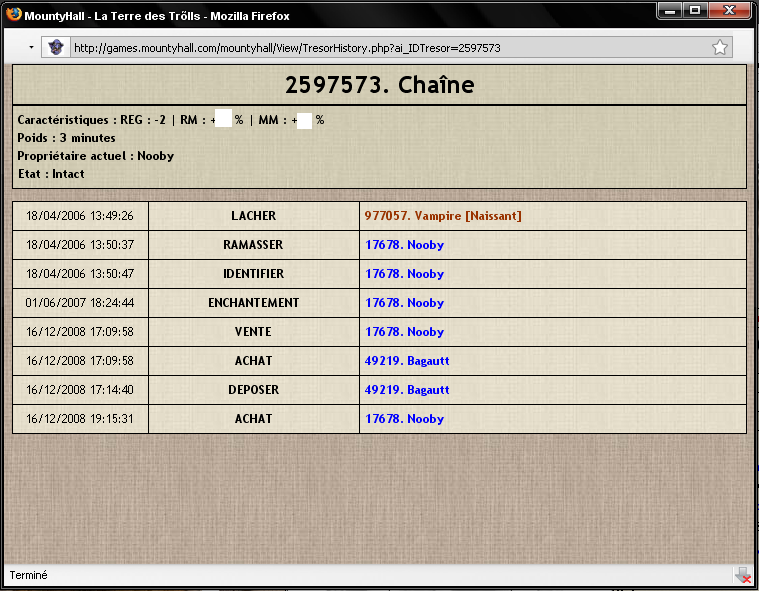Open the Nooby link in the RAMASSER row
The image size is (759, 591).
coord(404,245)
